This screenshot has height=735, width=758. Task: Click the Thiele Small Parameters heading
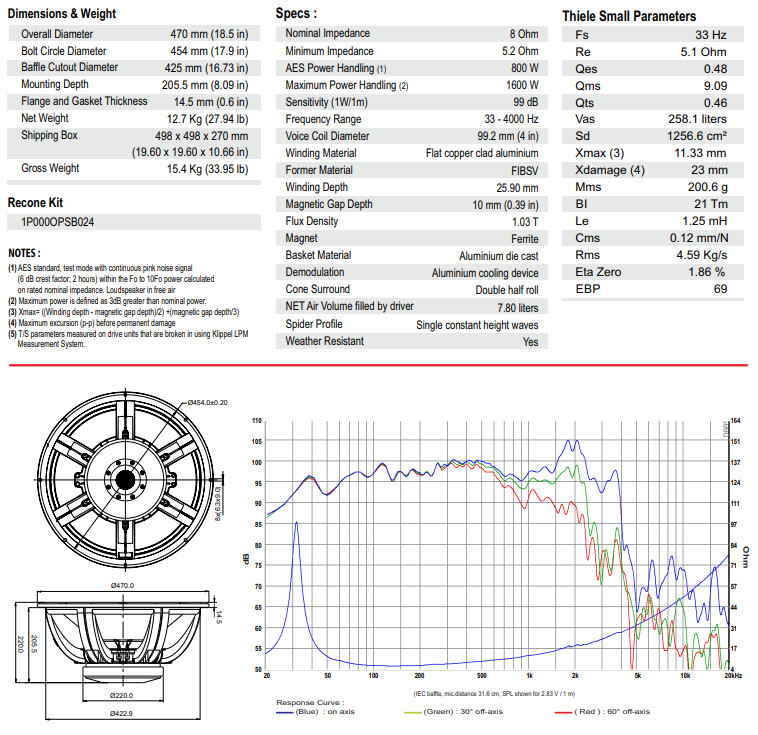tap(629, 16)
